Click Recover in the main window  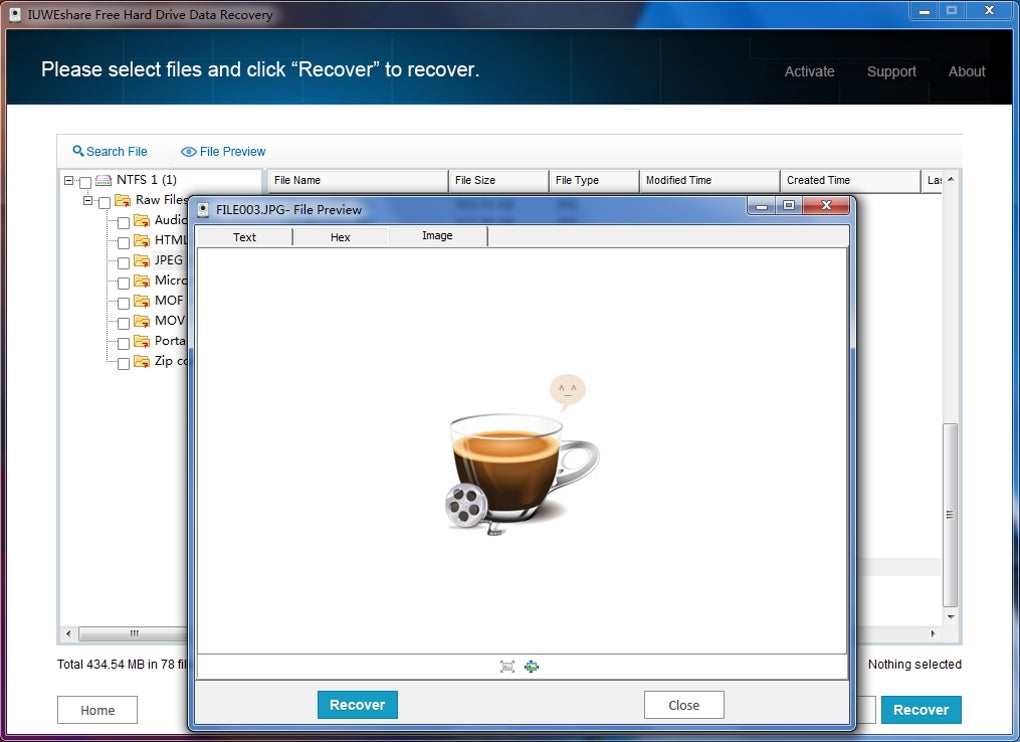click(x=921, y=710)
